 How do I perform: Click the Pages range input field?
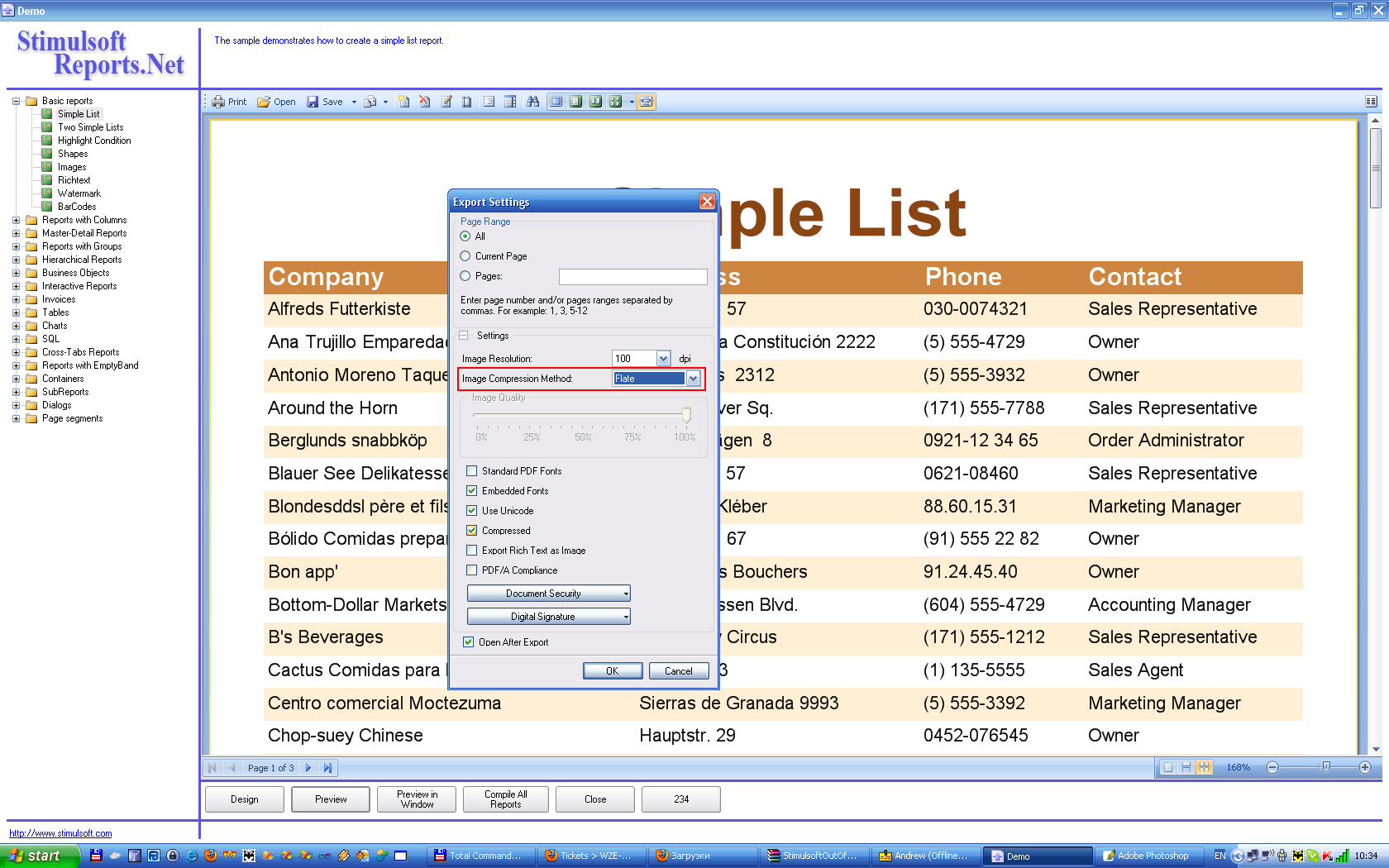[633, 277]
